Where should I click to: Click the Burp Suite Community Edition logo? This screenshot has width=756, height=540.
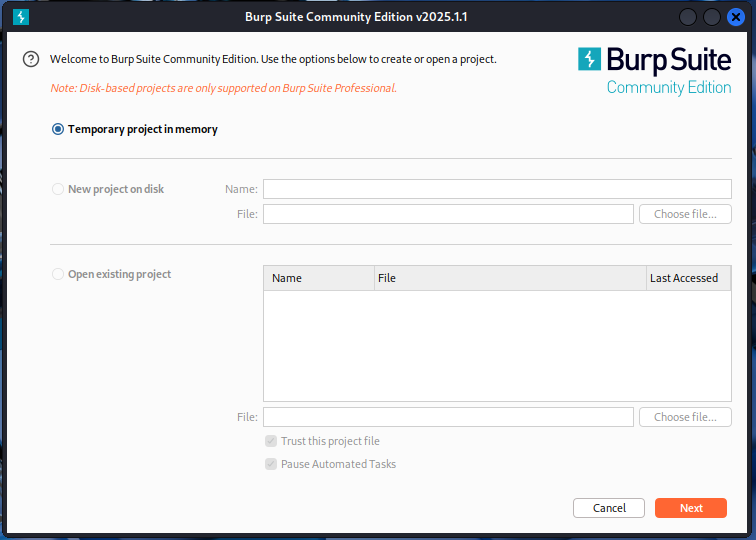pyautogui.click(x=655, y=70)
